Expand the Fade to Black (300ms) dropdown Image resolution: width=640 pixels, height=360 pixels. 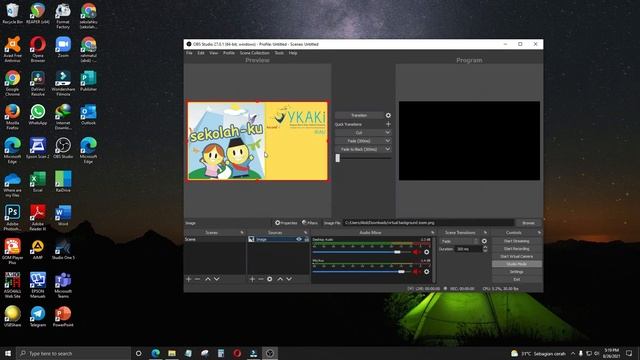[x=388, y=149]
